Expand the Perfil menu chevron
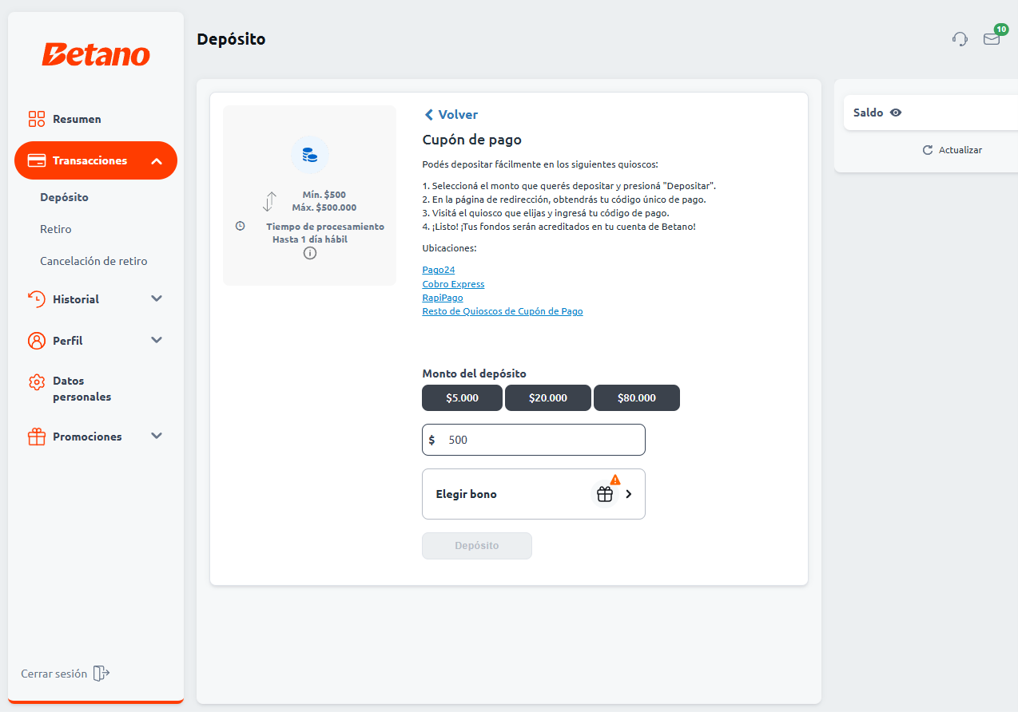Screen dimensions: 1018x712 click(x=156, y=340)
